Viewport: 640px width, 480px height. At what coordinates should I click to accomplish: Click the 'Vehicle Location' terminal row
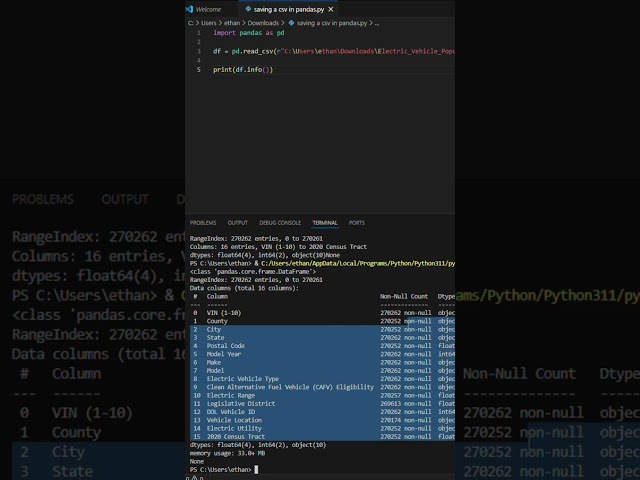tap(322, 420)
